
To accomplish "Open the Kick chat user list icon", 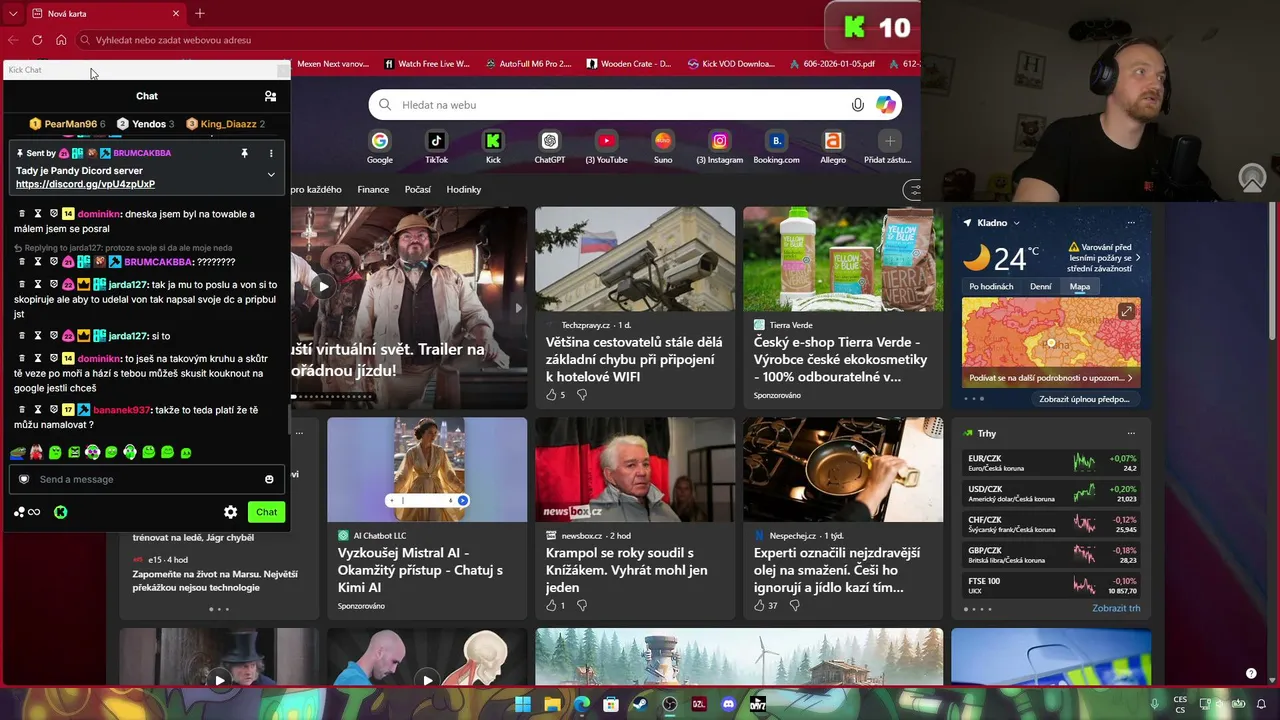I will click(x=270, y=96).
